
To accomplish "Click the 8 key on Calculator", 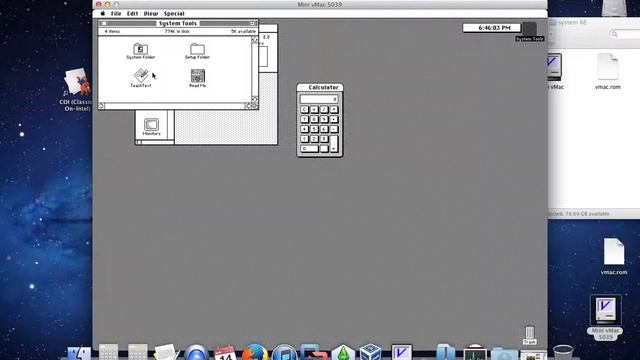I will tap(314, 119).
